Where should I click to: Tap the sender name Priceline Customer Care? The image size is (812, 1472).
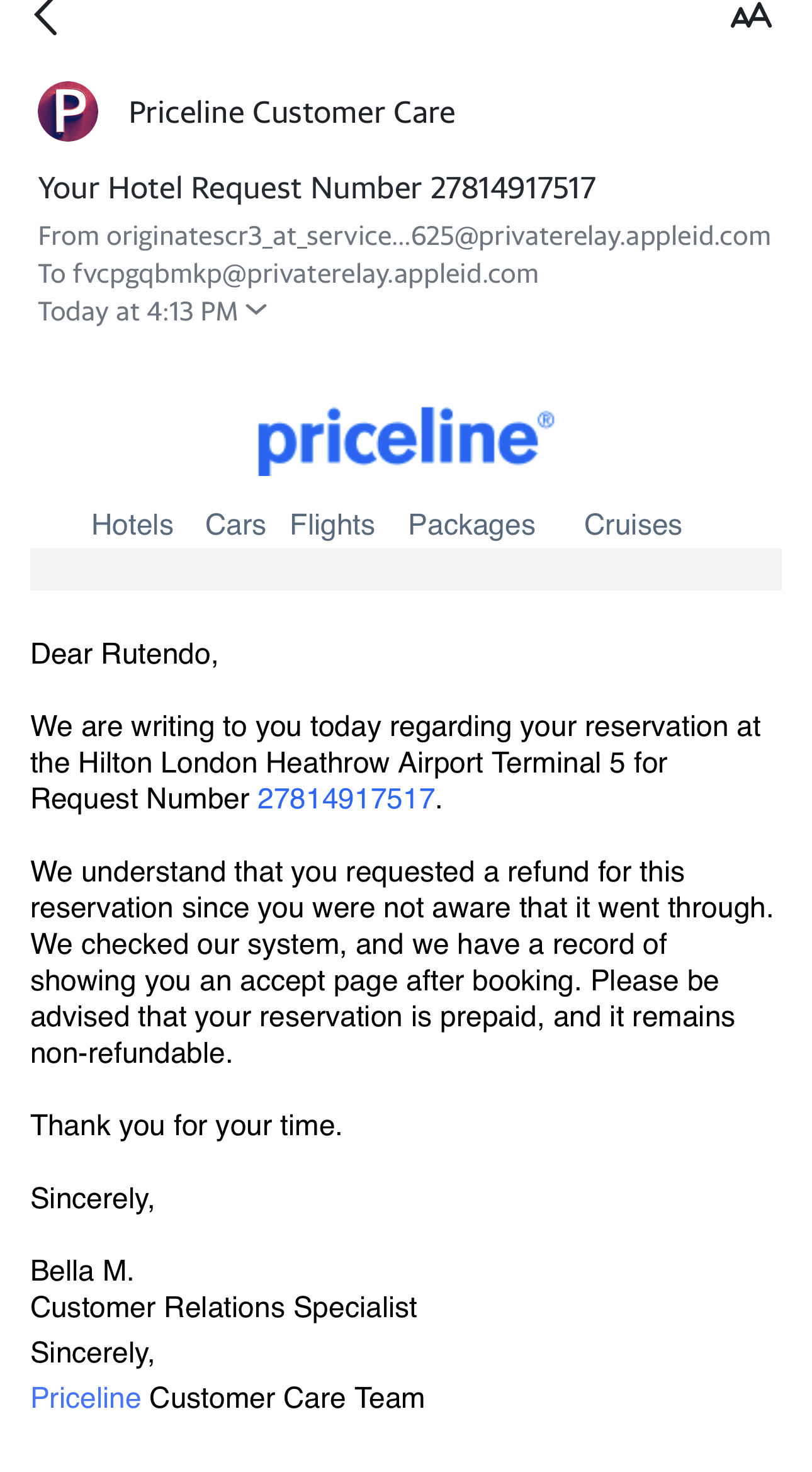291,113
